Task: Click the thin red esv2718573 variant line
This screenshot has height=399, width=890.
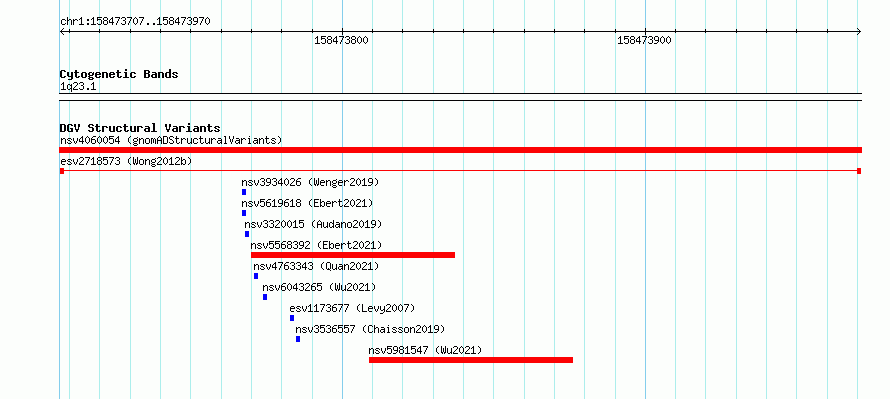Action: coord(460,171)
